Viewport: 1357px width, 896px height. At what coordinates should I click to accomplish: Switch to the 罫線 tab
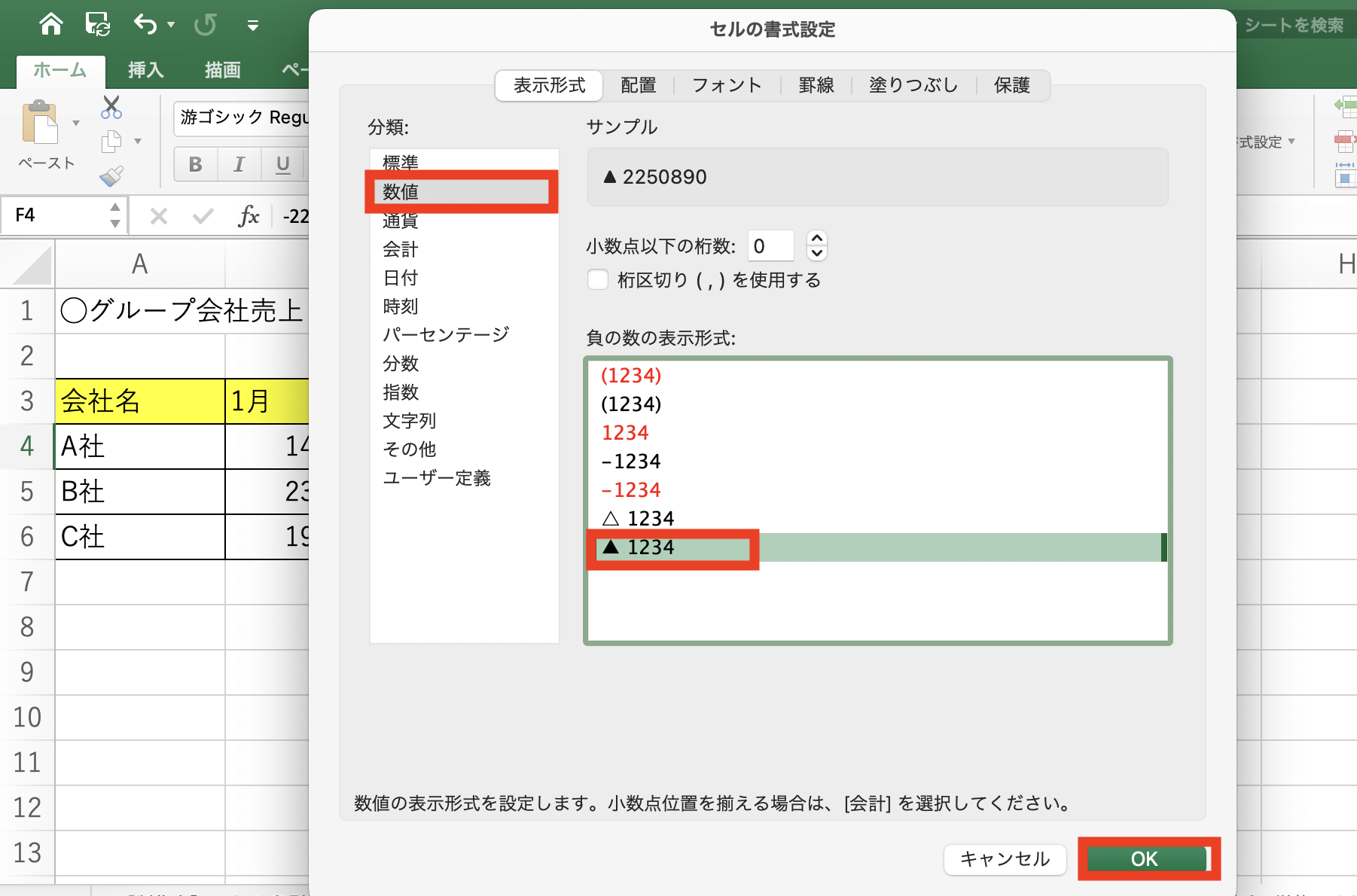(816, 86)
